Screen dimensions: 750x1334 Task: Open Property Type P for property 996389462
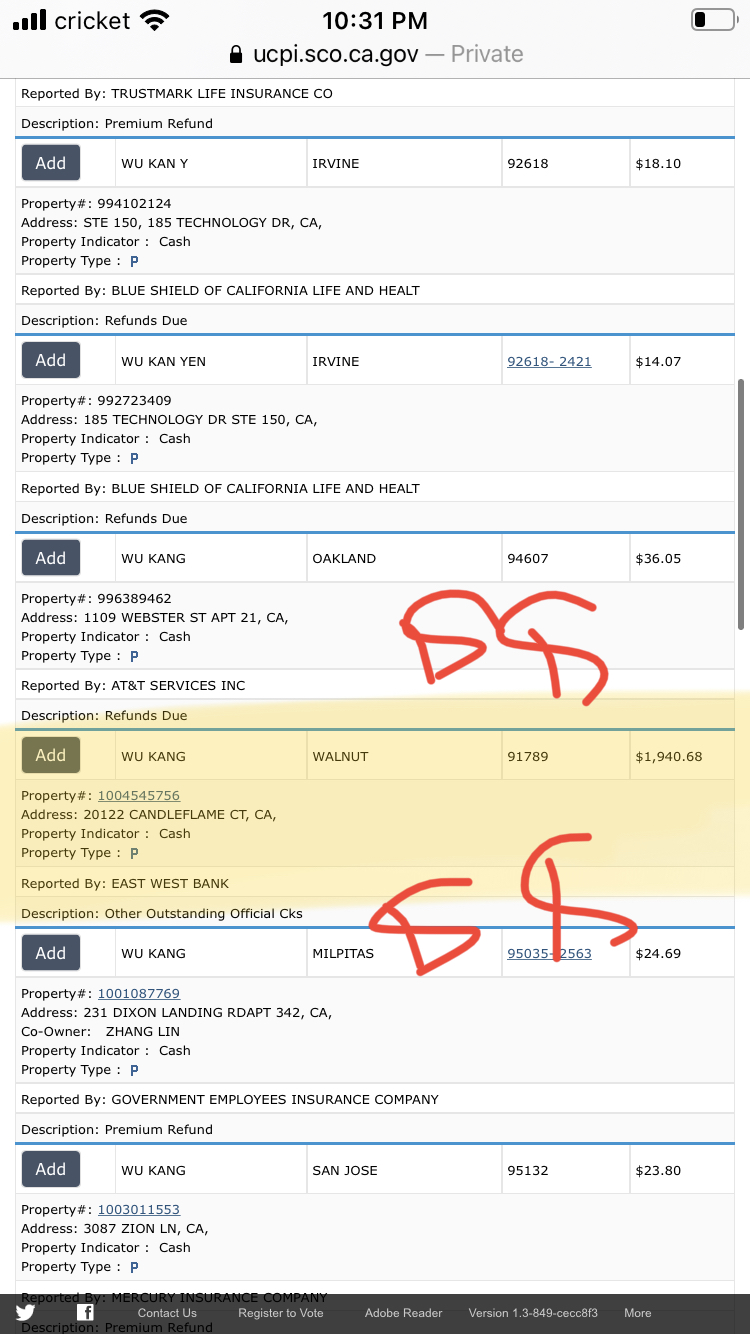134,656
